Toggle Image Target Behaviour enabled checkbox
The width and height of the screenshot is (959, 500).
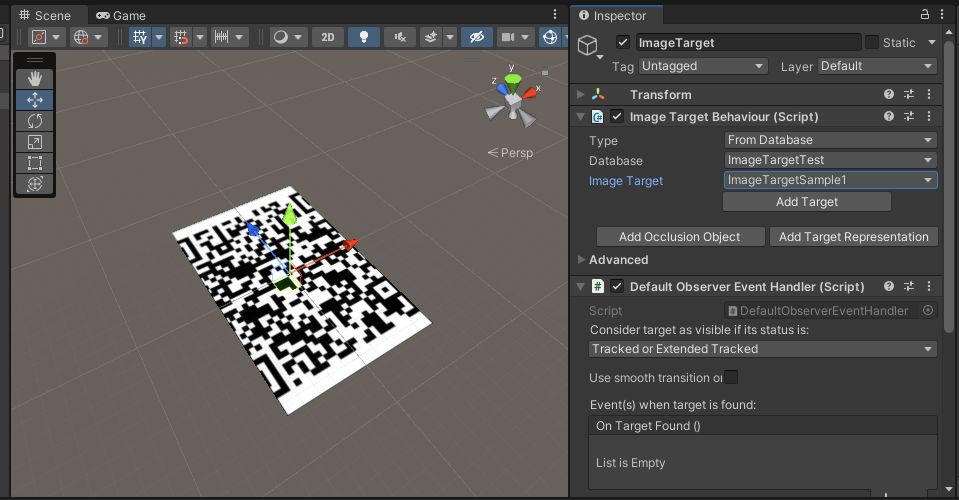click(617, 116)
